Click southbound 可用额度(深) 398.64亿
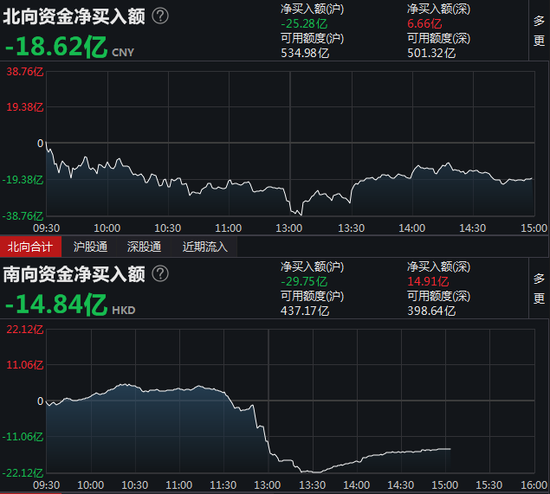Screen dimensions: 550x494 431,311
